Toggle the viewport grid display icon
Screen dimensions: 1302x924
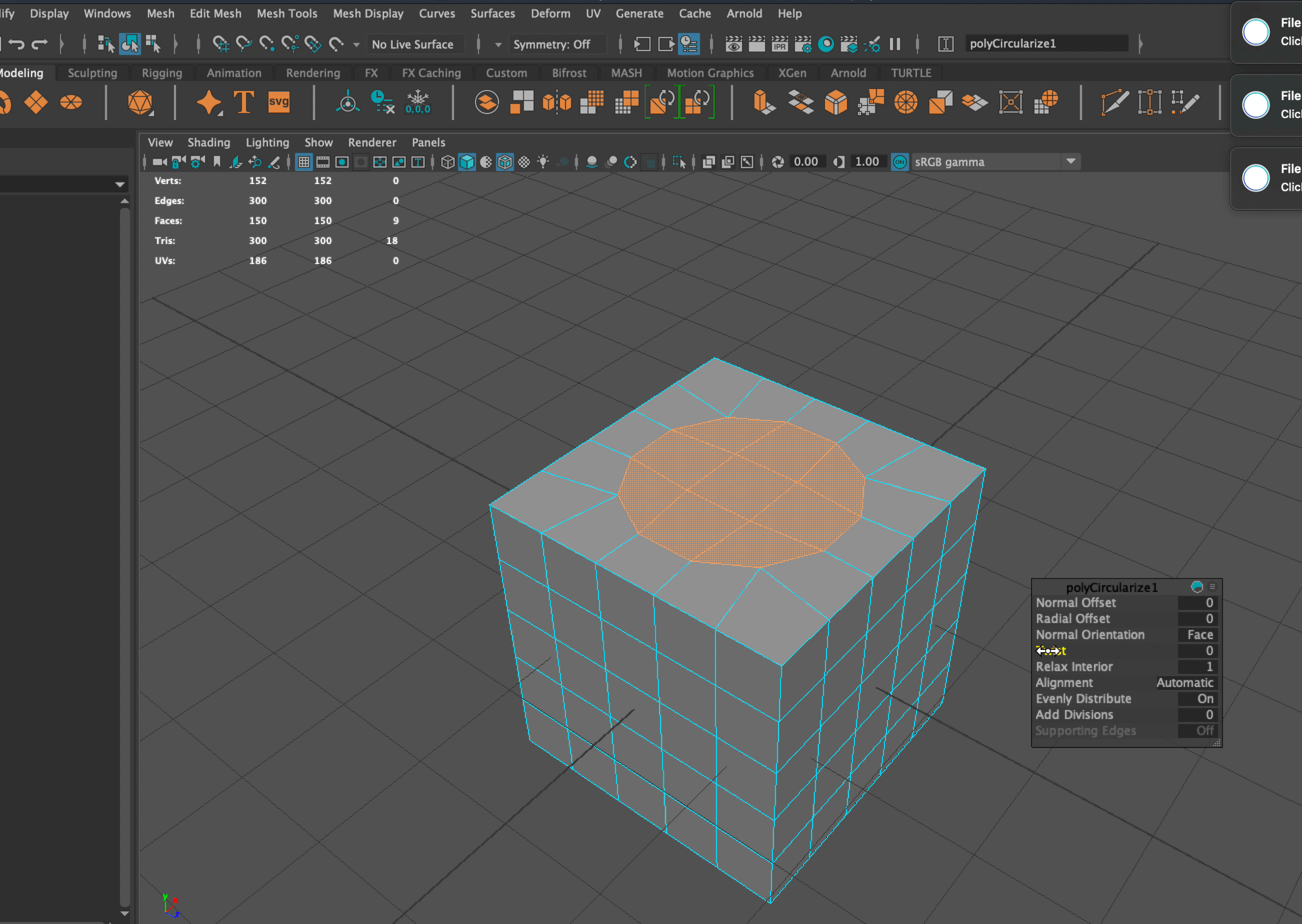[304, 162]
